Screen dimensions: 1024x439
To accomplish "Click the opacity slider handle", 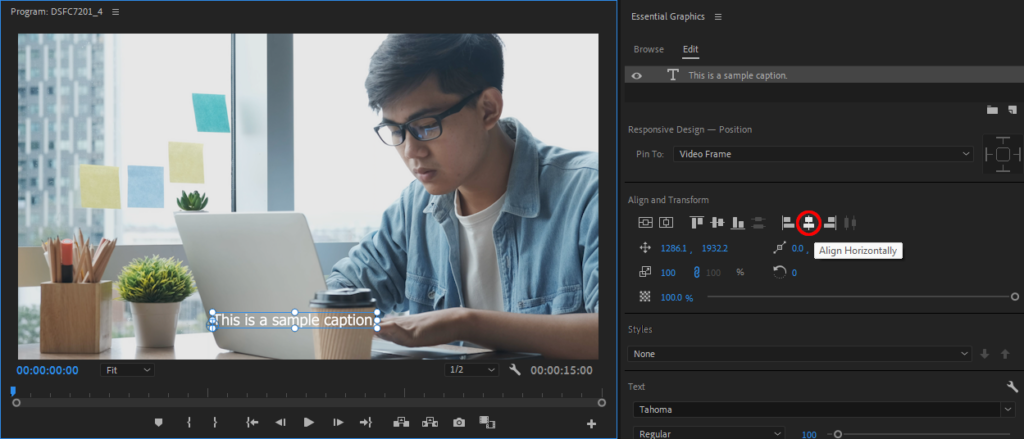I will click(x=1014, y=297).
